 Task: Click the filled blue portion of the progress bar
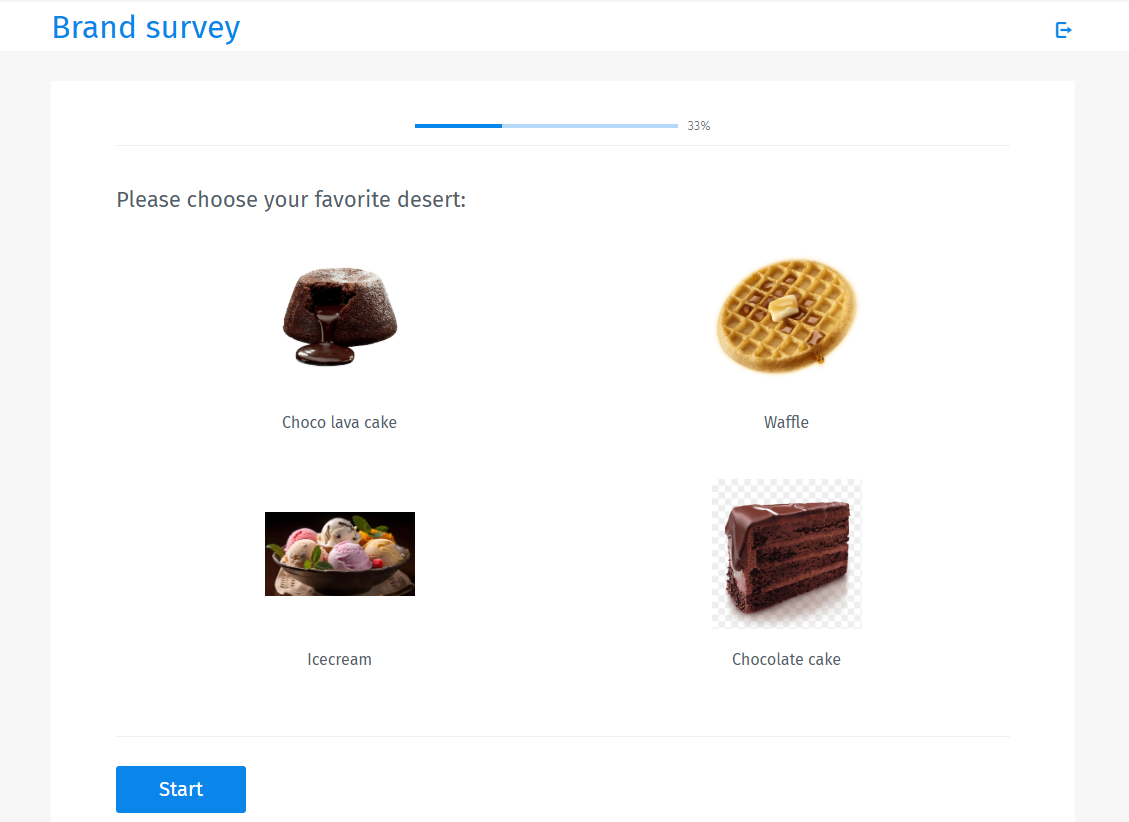(x=458, y=126)
